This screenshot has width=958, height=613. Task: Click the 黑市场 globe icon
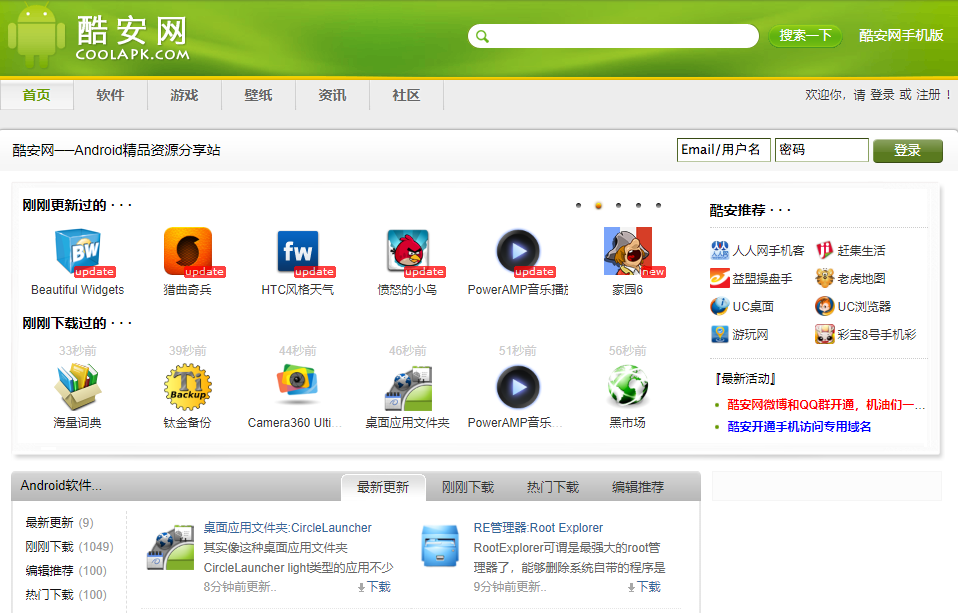point(627,386)
